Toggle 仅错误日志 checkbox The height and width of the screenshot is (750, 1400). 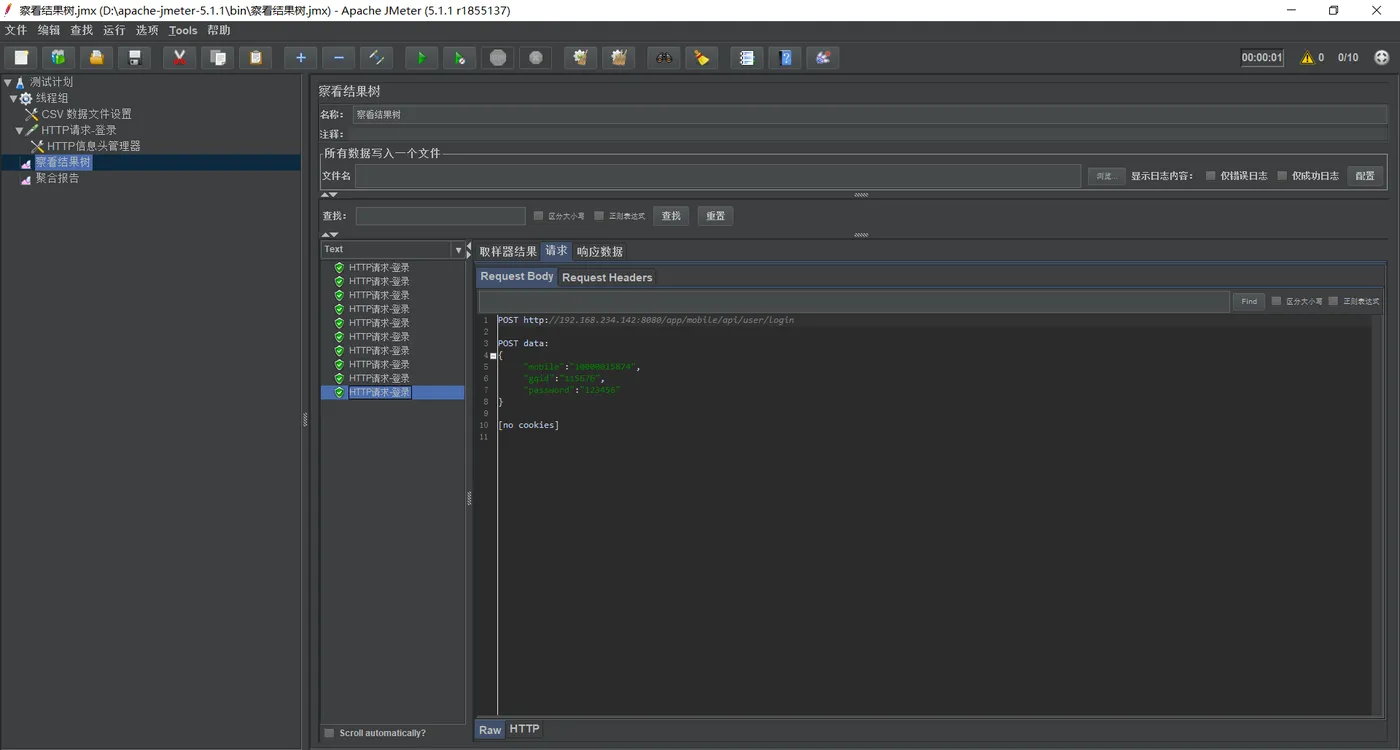tap(1210, 176)
